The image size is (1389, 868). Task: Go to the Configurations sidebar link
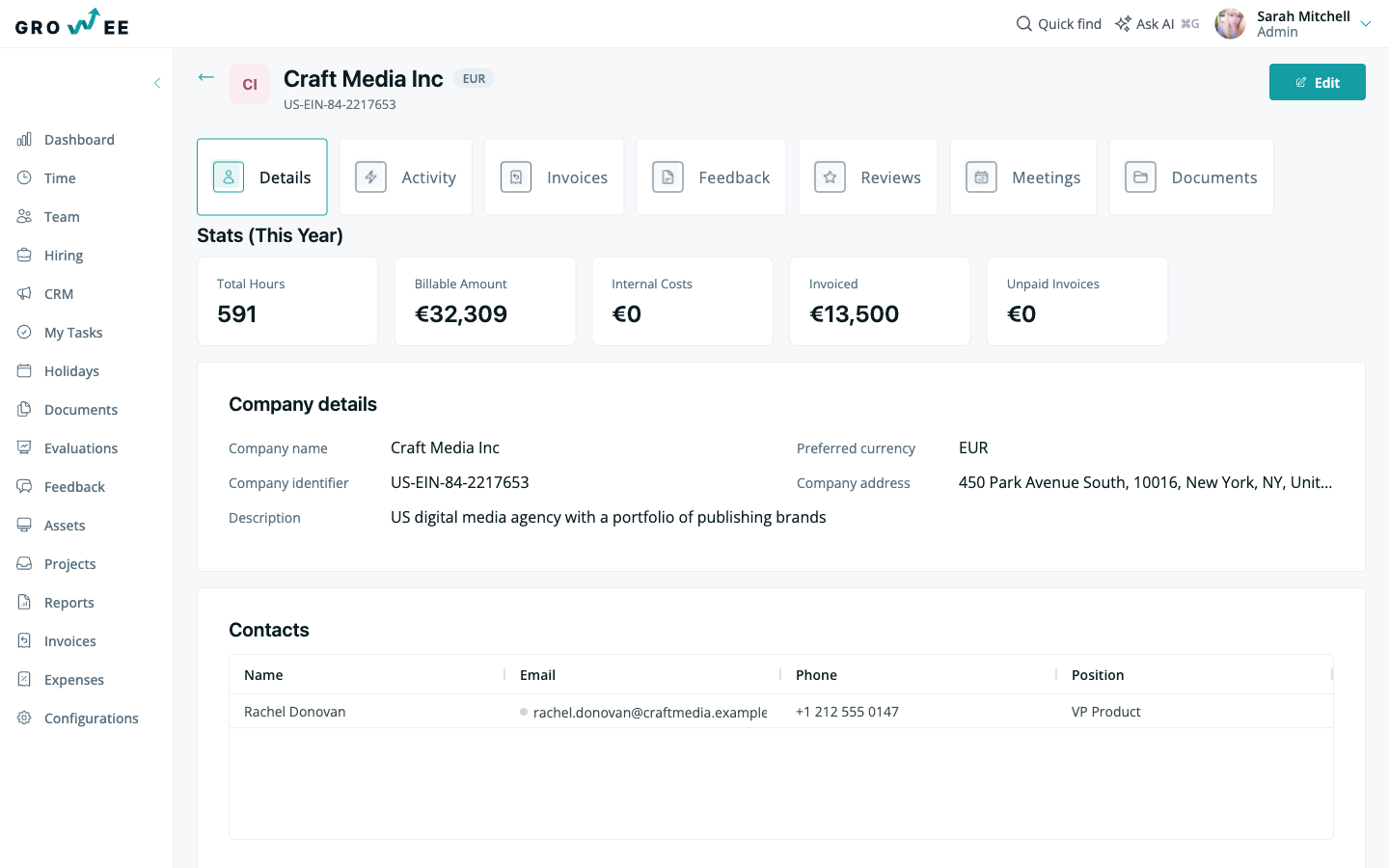(x=92, y=718)
